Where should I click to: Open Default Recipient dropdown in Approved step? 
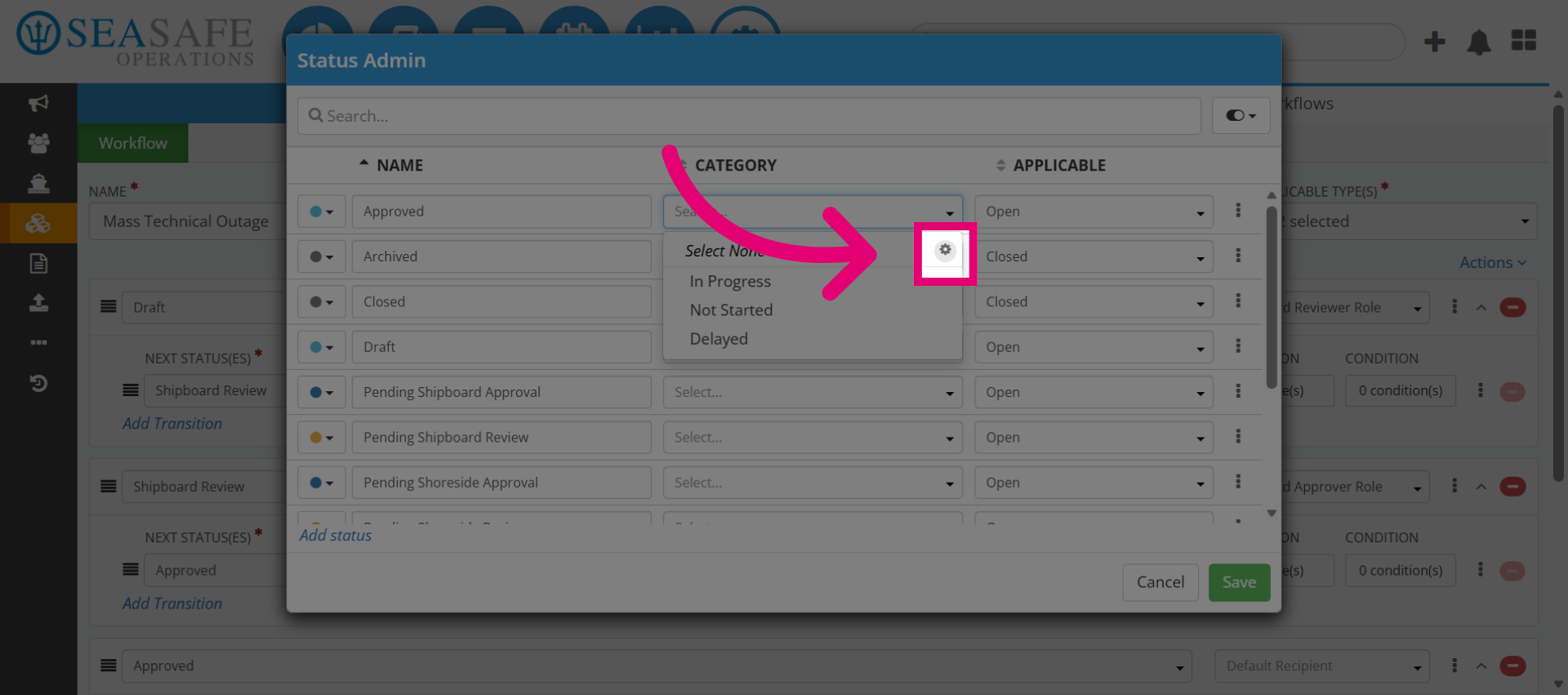click(x=1321, y=666)
